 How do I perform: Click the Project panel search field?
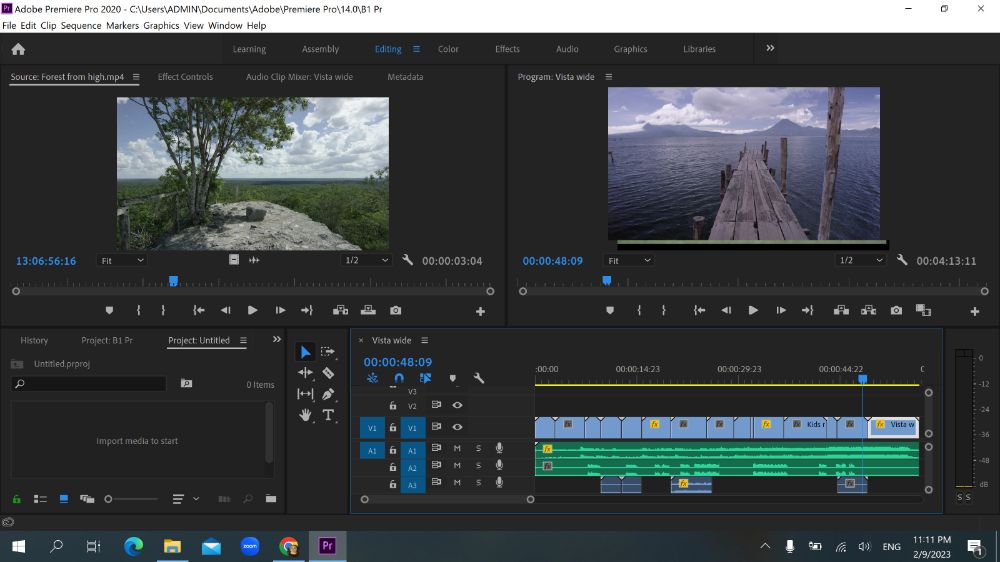click(x=89, y=383)
